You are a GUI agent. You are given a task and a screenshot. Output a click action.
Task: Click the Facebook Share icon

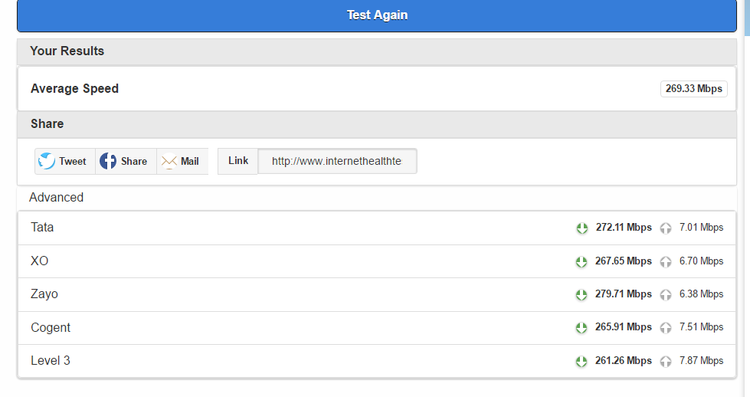(x=108, y=161)
